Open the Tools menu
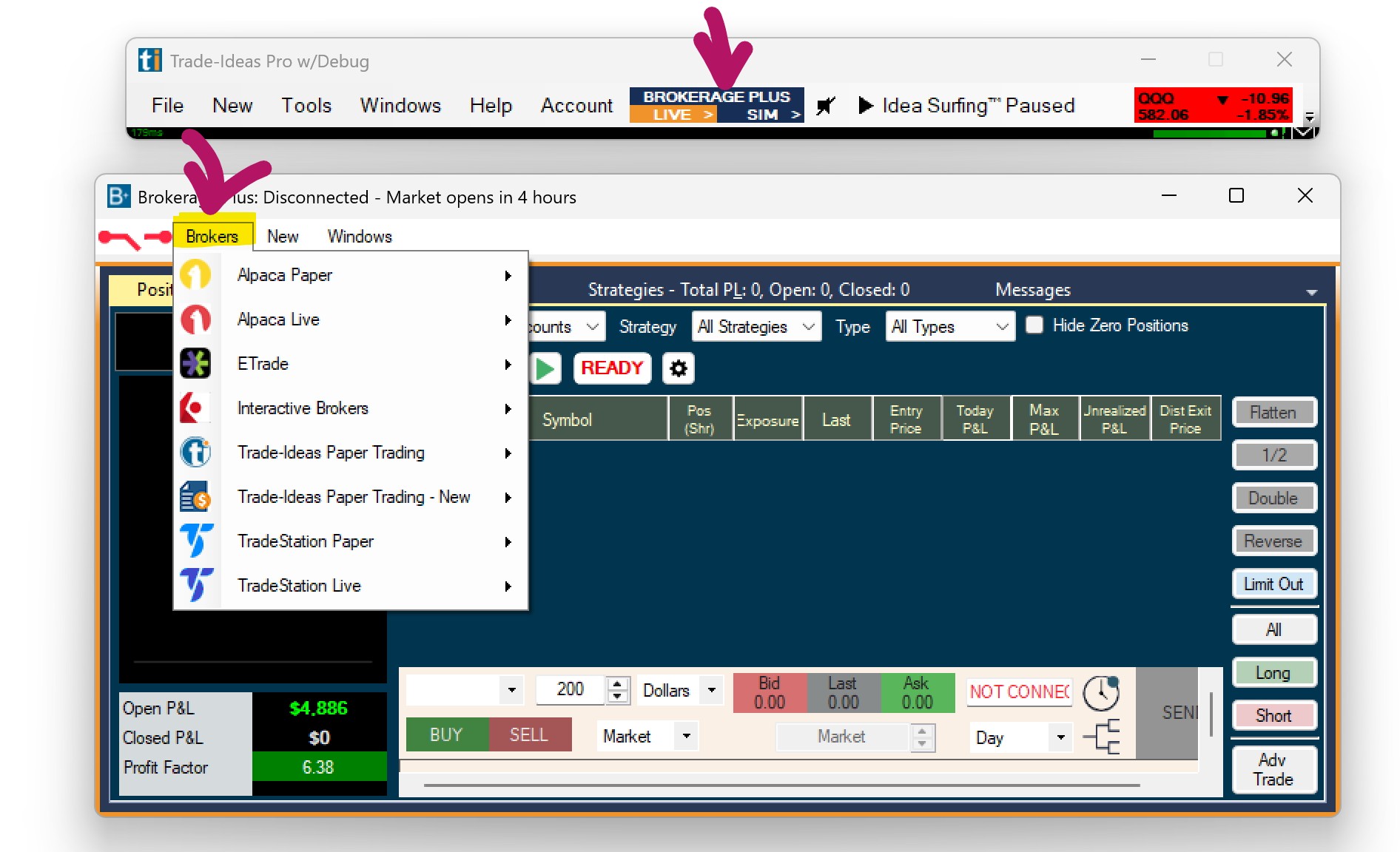 pos(306,106)
